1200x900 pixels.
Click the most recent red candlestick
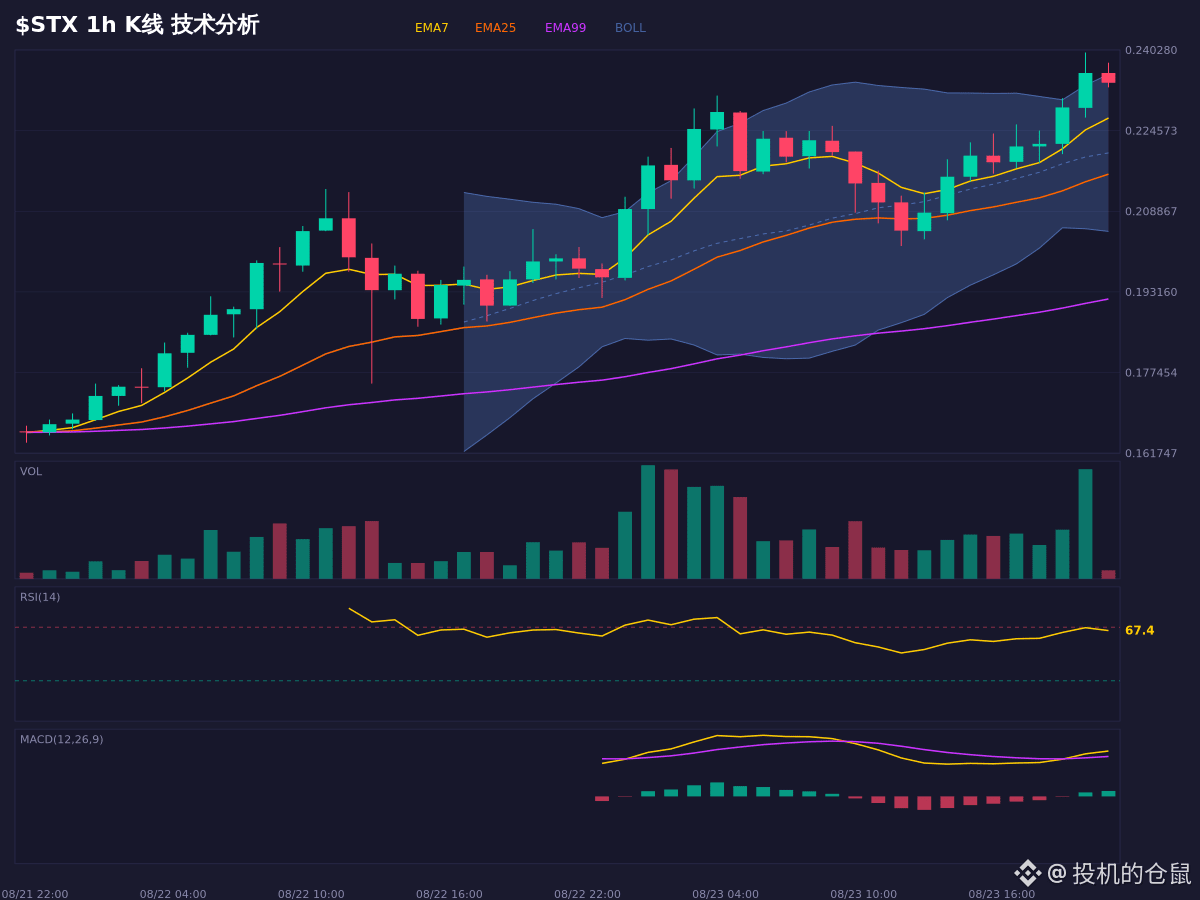tap(1108, 77)
